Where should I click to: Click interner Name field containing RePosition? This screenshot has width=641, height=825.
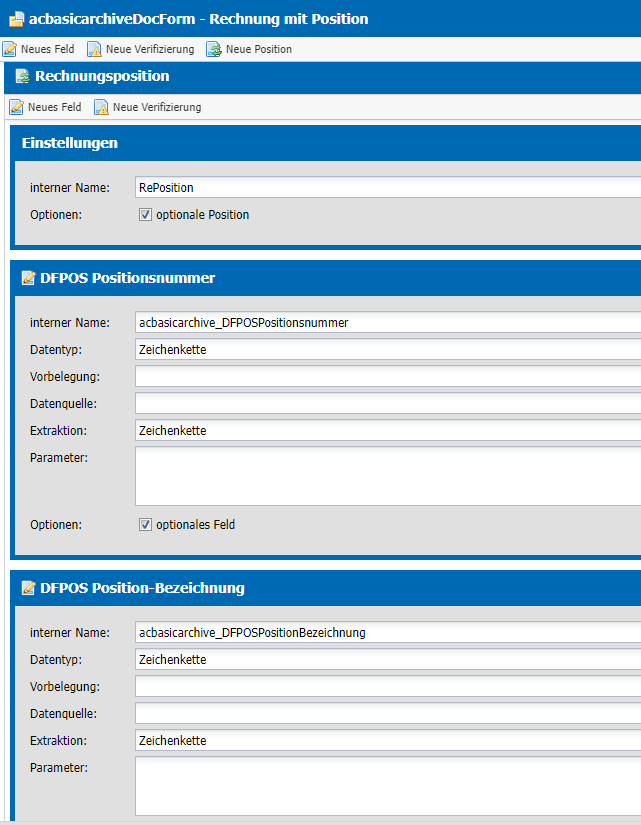tap(387, 187)
